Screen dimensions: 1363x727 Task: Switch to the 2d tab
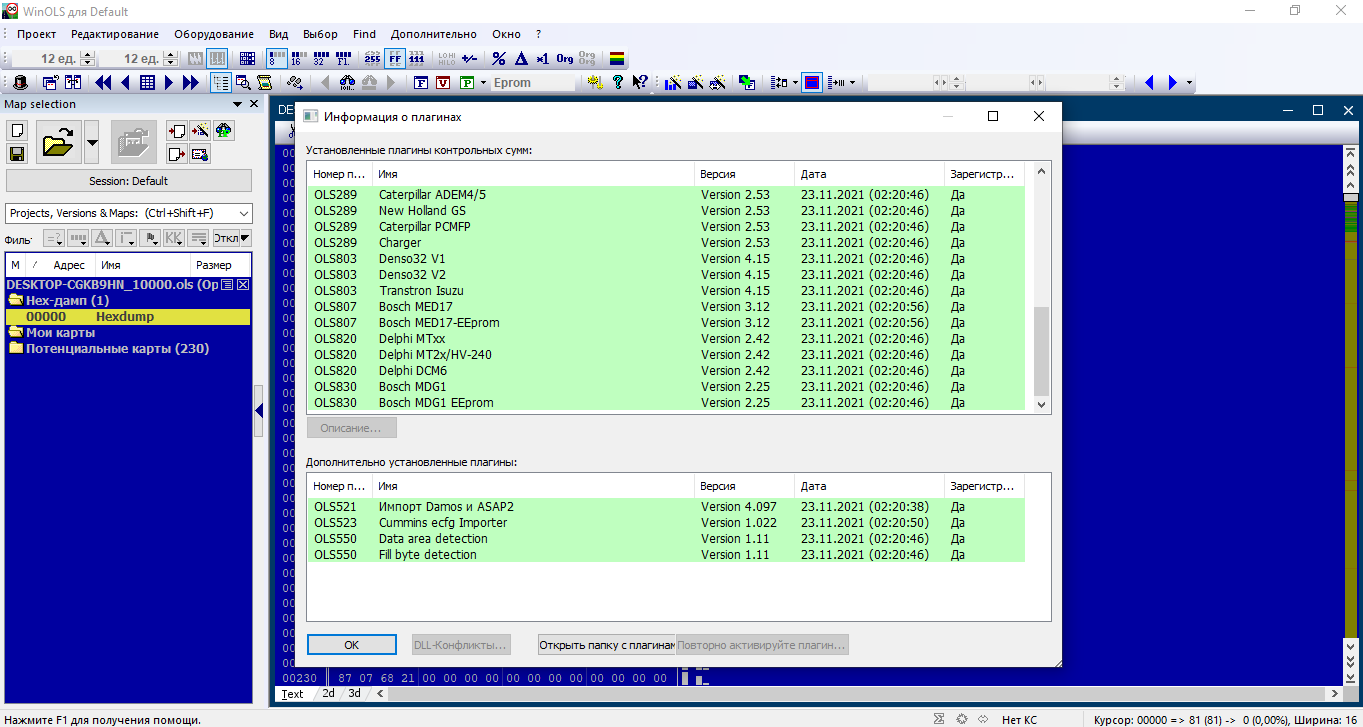point(328,693)
